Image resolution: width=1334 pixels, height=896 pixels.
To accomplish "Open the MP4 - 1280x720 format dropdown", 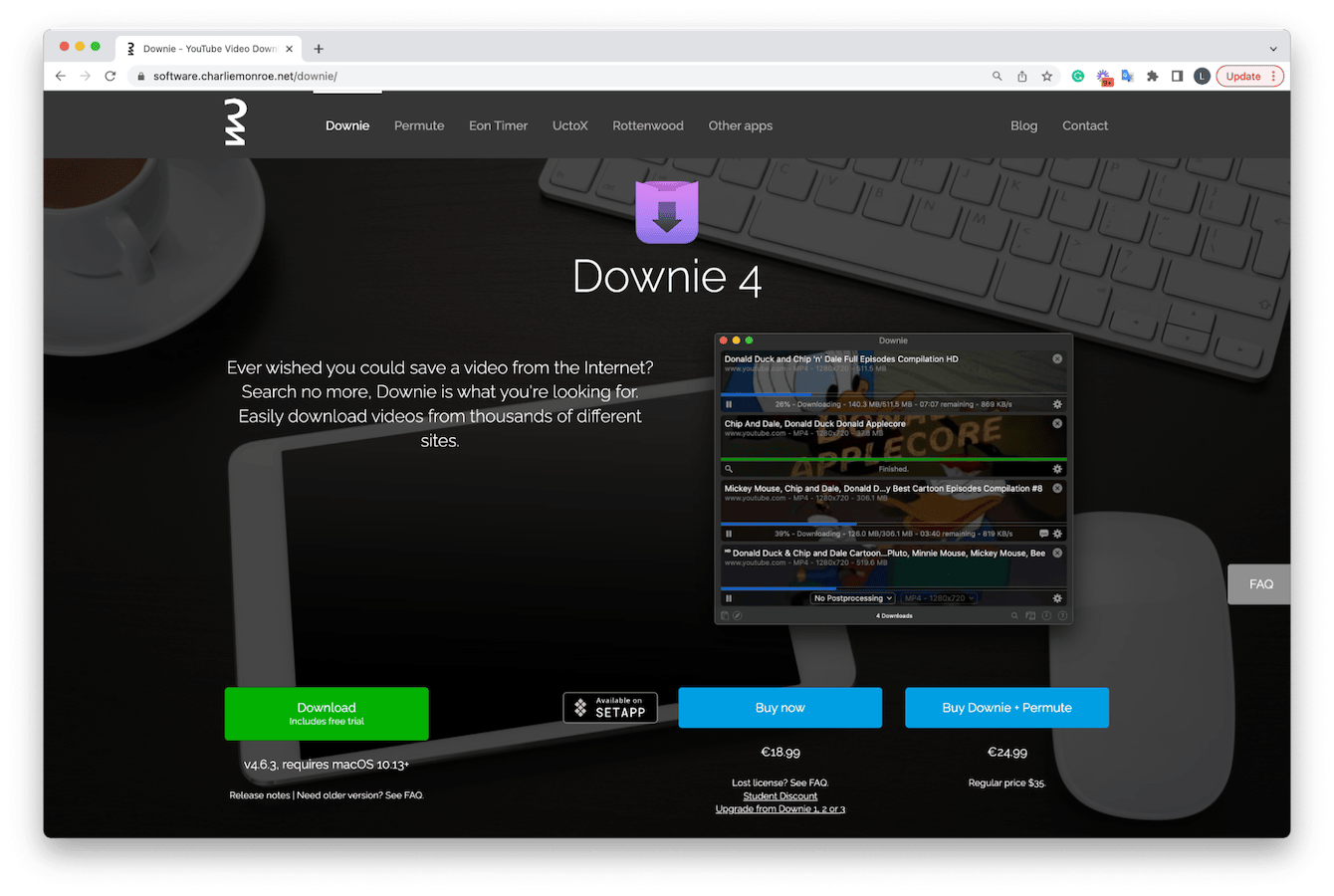I will [939, 598].
